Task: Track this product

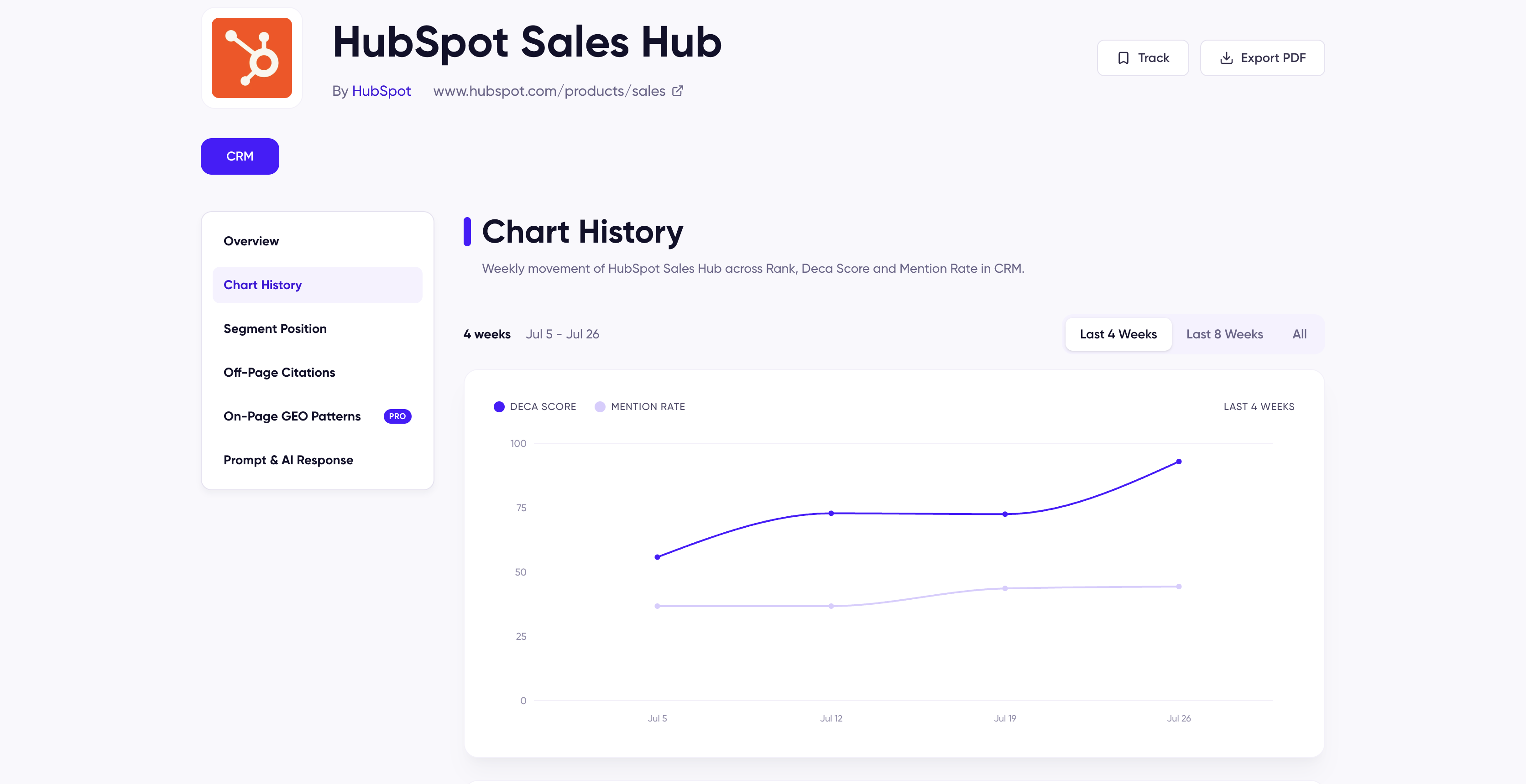Action: [1143, 58]
